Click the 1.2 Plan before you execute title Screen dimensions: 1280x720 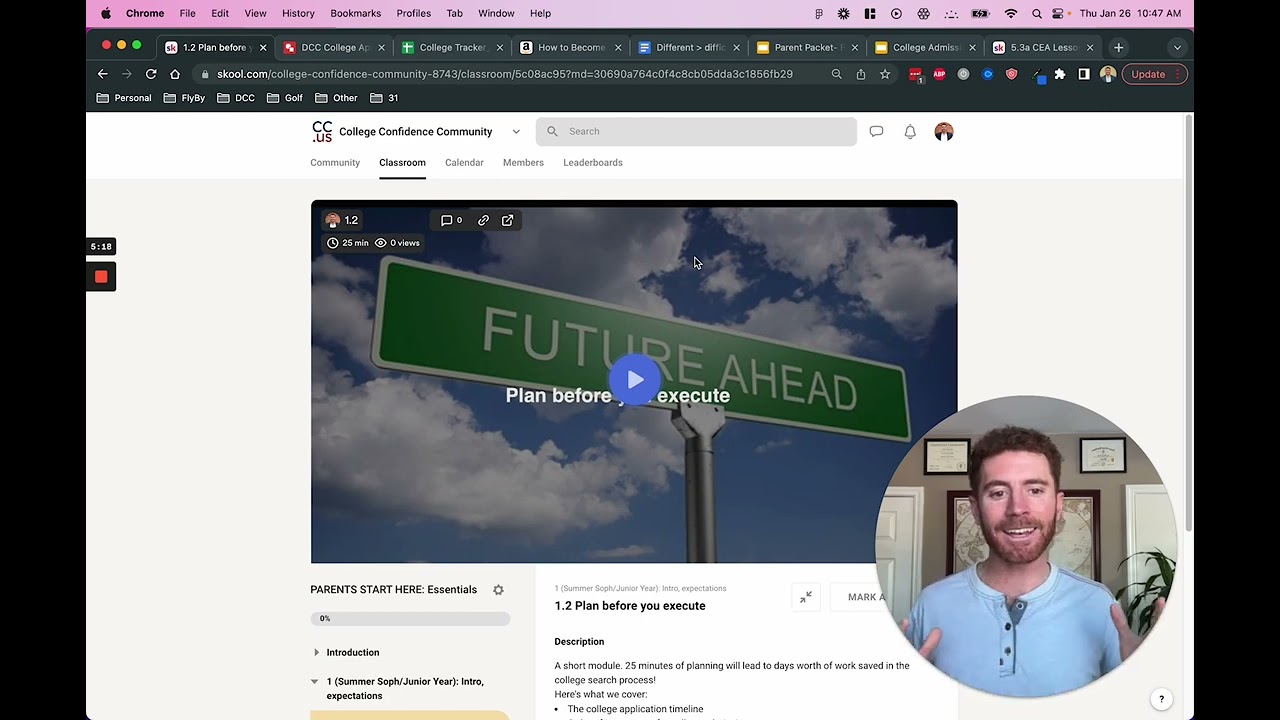[630, 606]
